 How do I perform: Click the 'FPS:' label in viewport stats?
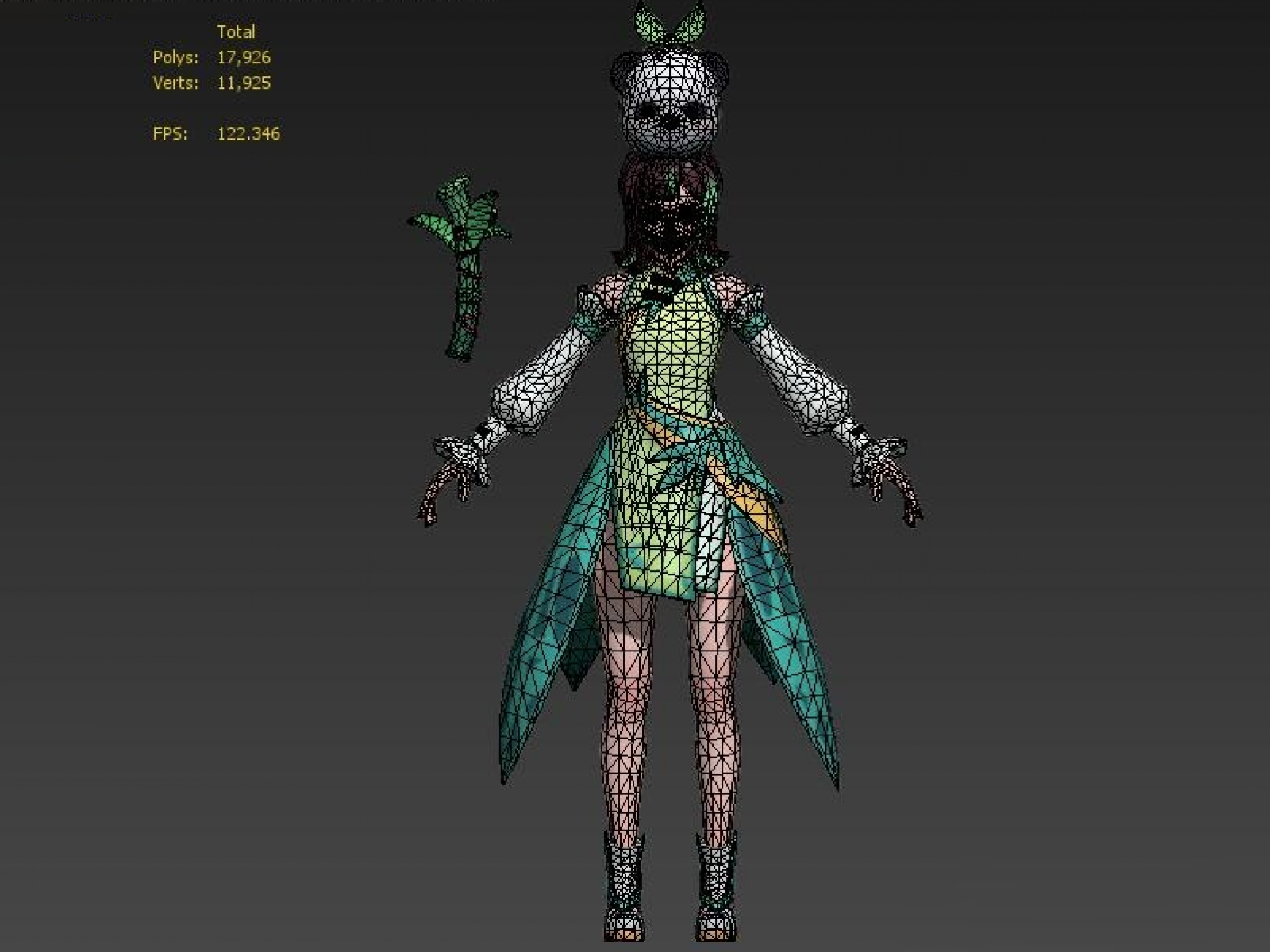tap(170, 134)
